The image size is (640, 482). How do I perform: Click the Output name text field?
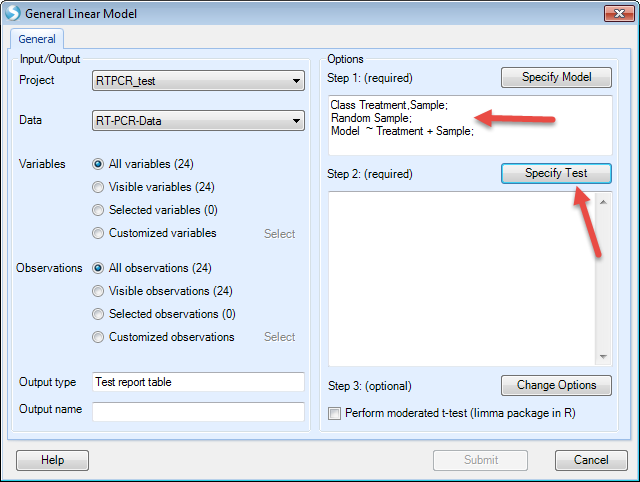pos(198,411)
